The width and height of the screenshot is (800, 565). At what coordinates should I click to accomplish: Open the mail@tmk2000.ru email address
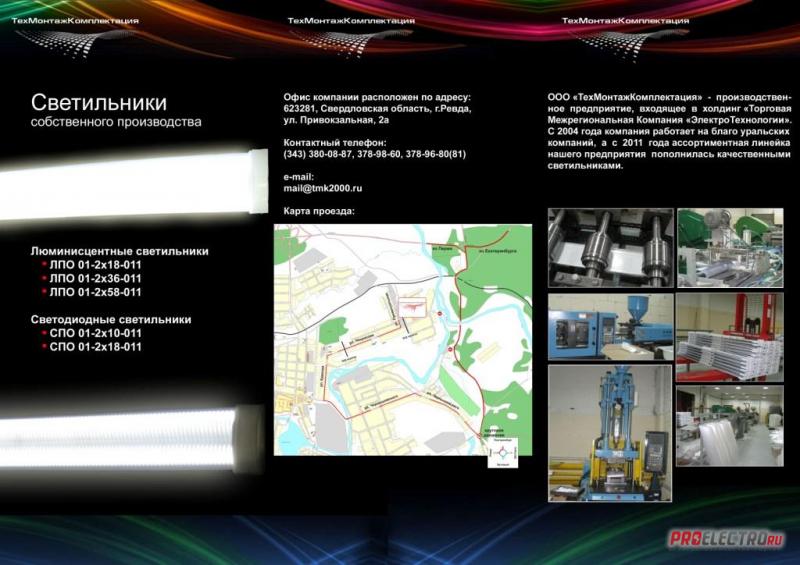pyautogui.click(x=323, y=188)
